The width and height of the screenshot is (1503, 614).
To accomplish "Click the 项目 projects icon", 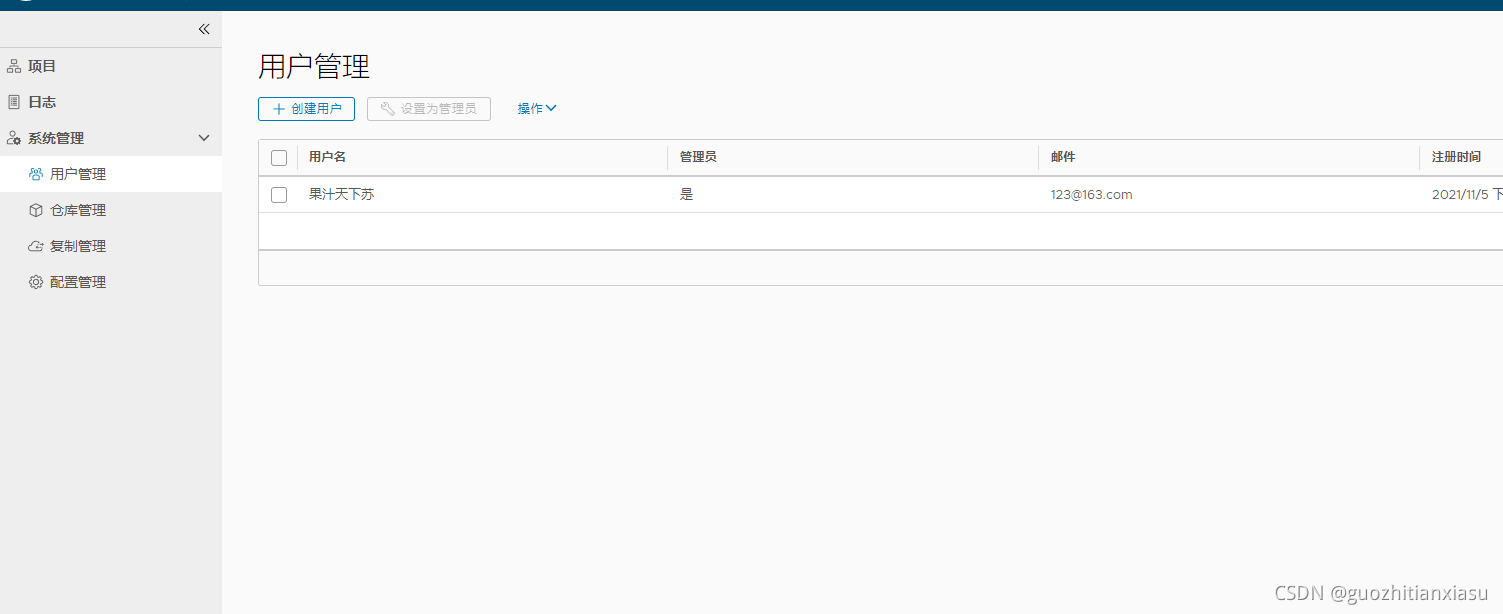I will [14, 66].
